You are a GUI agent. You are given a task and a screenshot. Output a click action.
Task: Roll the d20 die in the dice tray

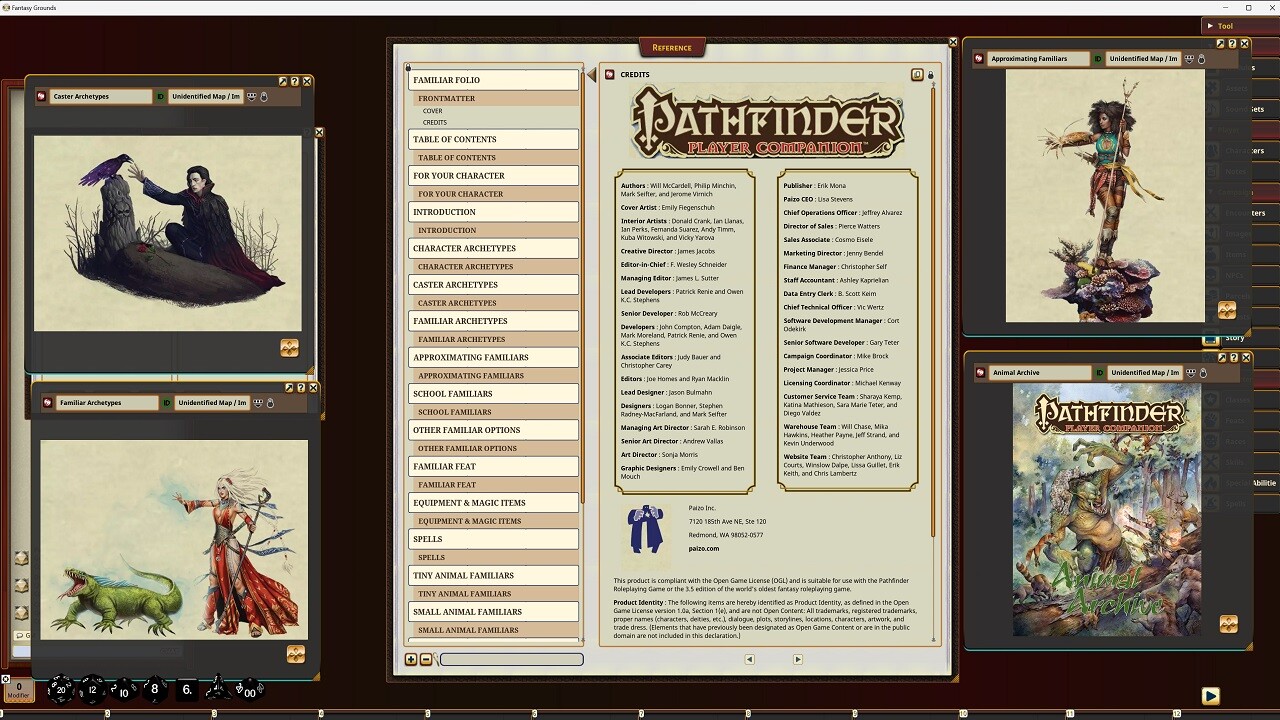click(x=60, y=689)
